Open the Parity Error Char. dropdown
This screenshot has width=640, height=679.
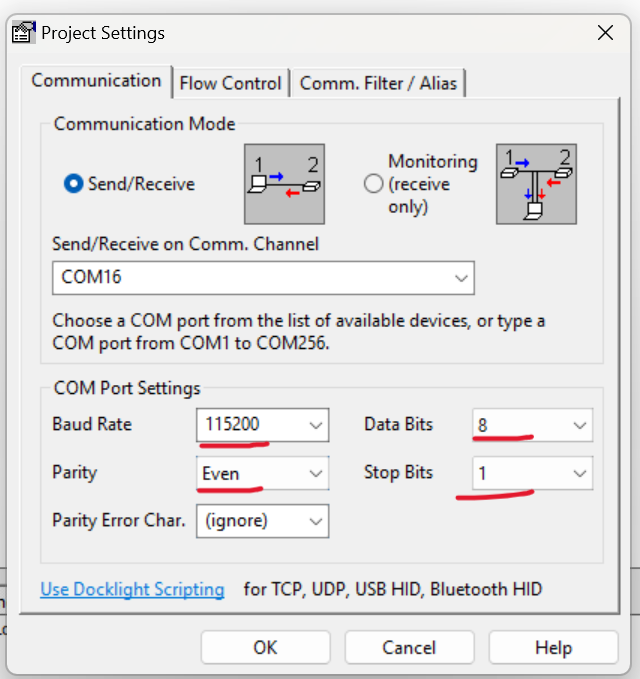(x=316, y=521)
